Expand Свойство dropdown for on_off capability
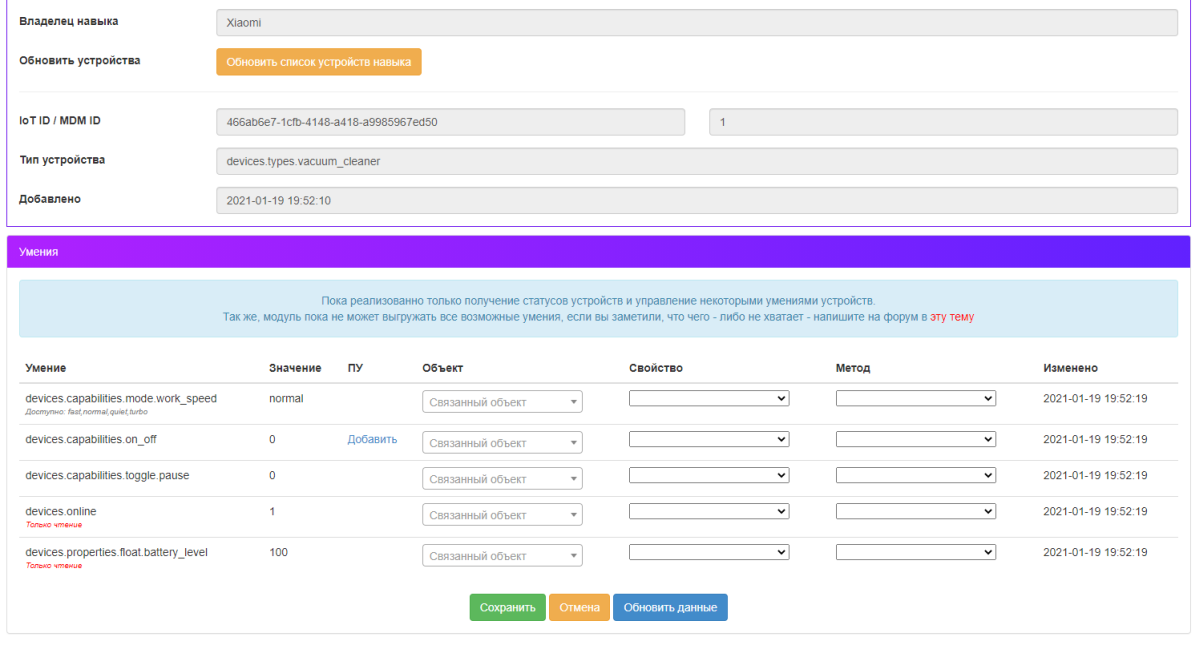 point(709,439)
